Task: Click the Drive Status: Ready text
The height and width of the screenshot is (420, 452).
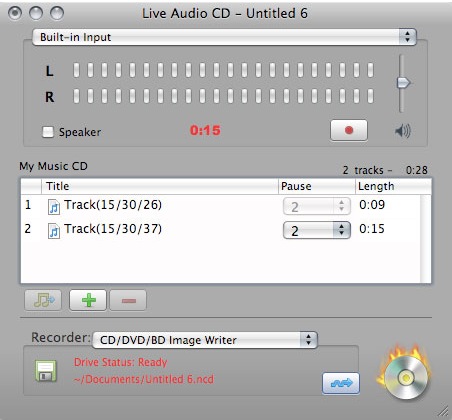Action: point(120,362)
